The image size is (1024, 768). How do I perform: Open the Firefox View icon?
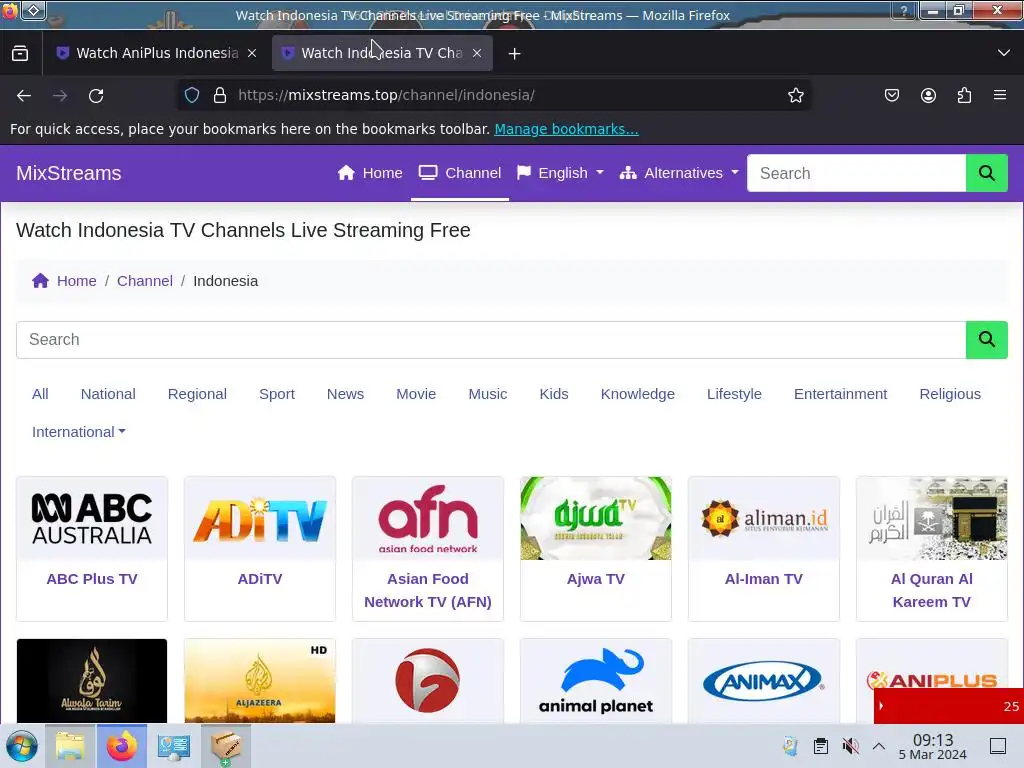click(20, 53)
